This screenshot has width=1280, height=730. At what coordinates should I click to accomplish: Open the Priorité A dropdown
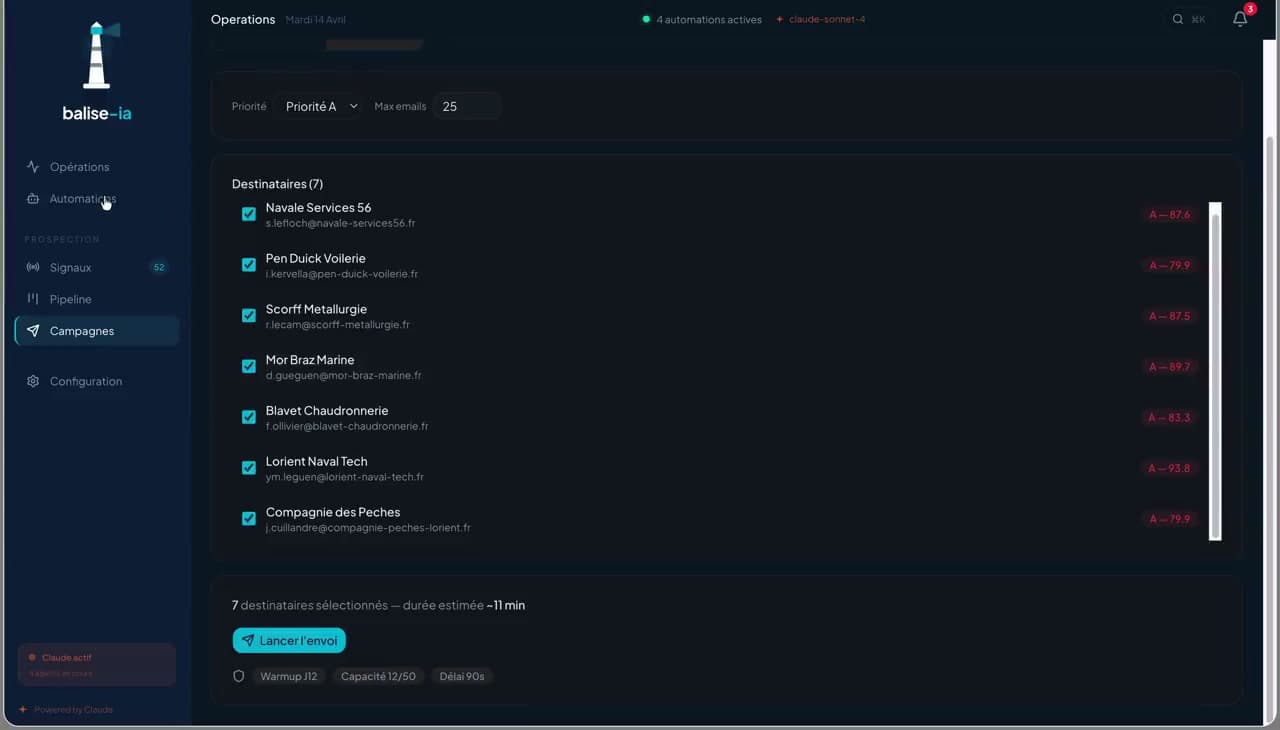[320, 106]
